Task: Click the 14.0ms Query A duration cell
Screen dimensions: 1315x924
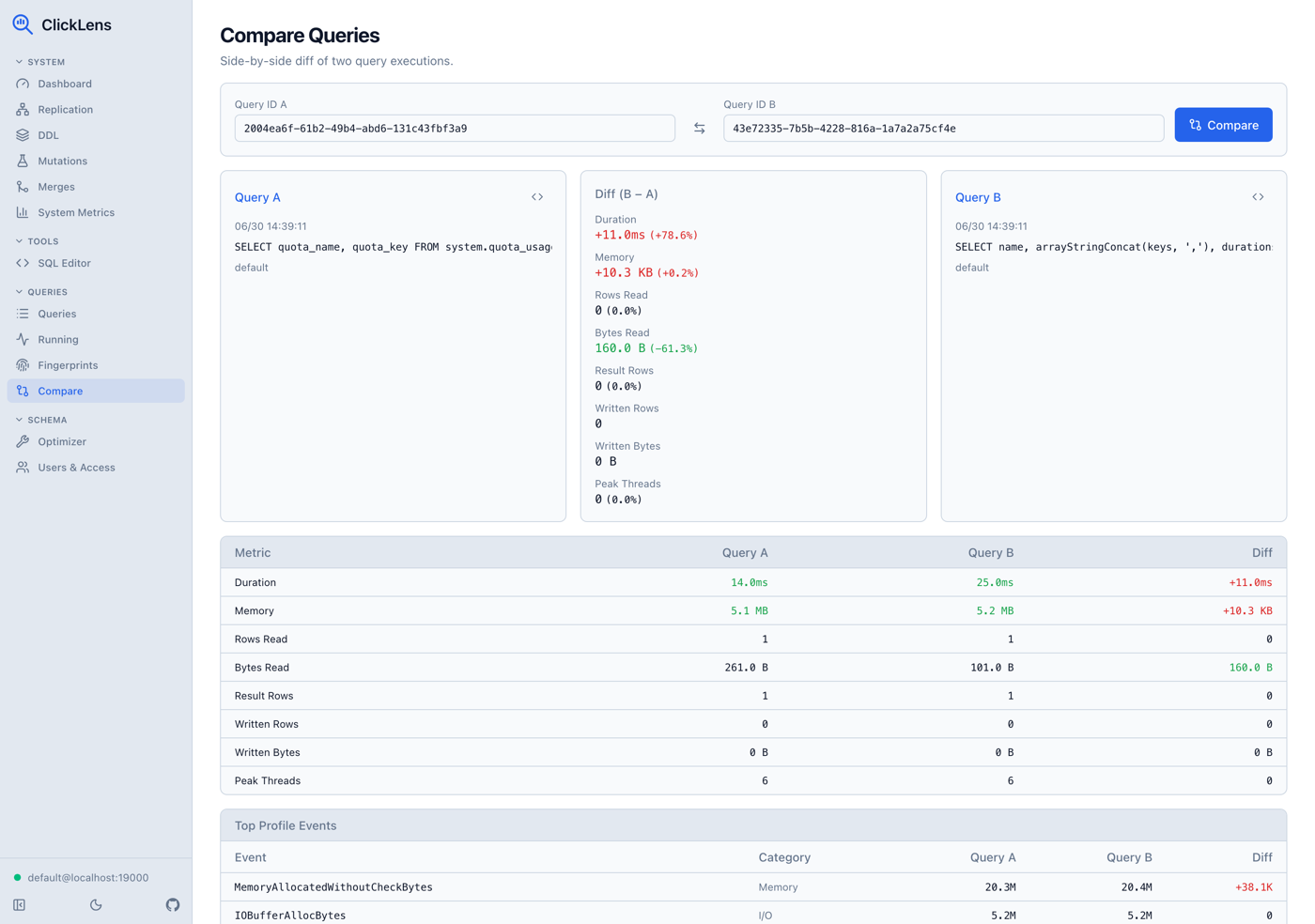Action: [x=749, y=582]
